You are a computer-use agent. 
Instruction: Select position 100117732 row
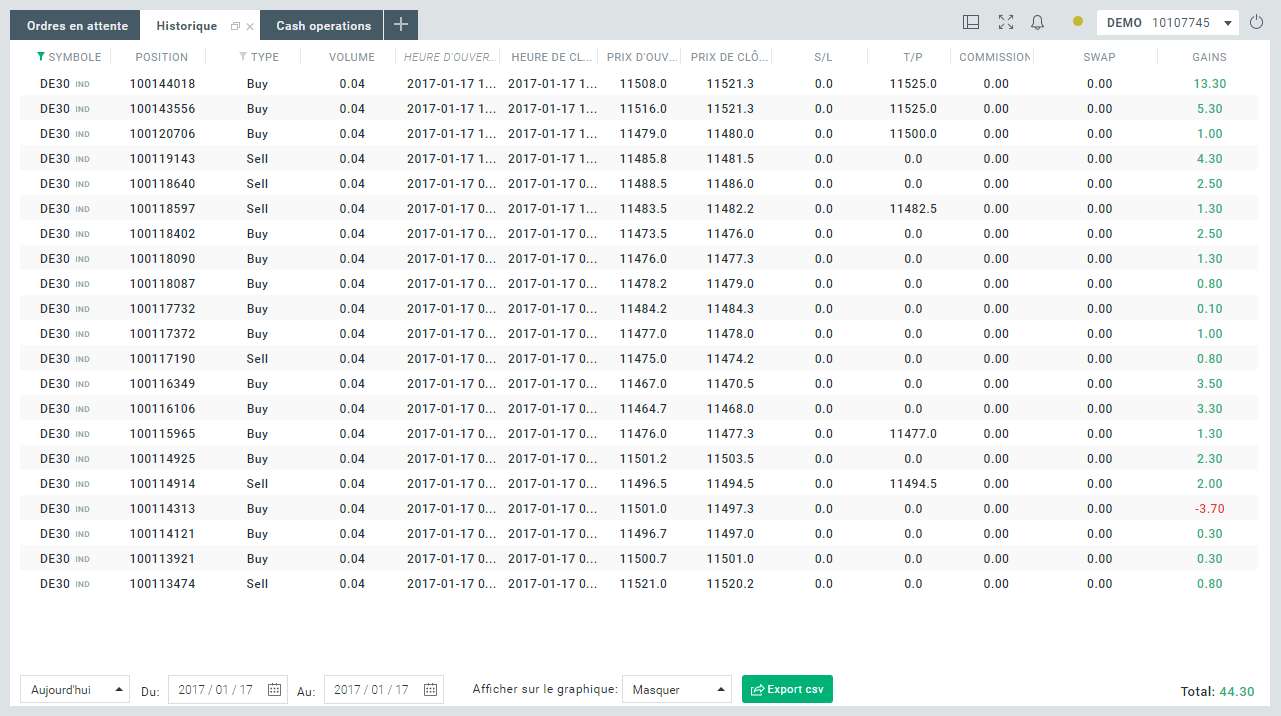[638, 309]
